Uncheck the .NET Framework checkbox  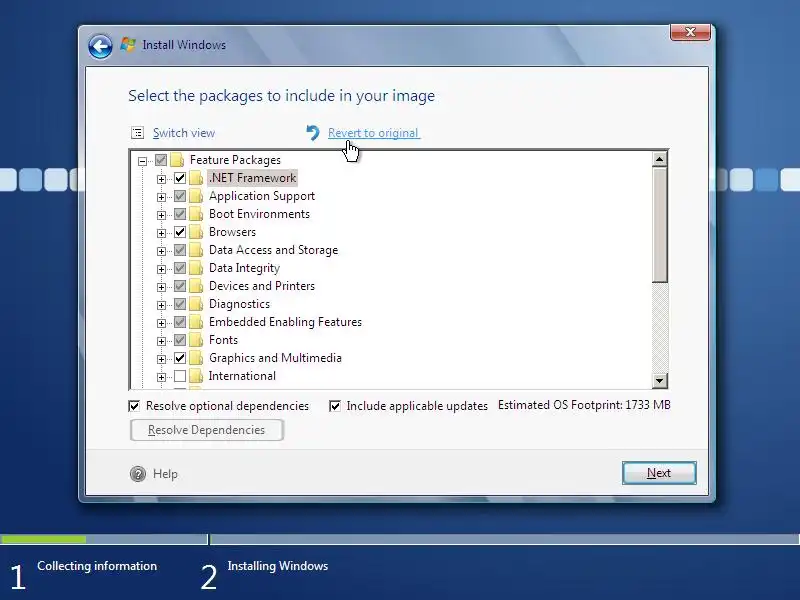pyautogui.click(x=180, y=178)
